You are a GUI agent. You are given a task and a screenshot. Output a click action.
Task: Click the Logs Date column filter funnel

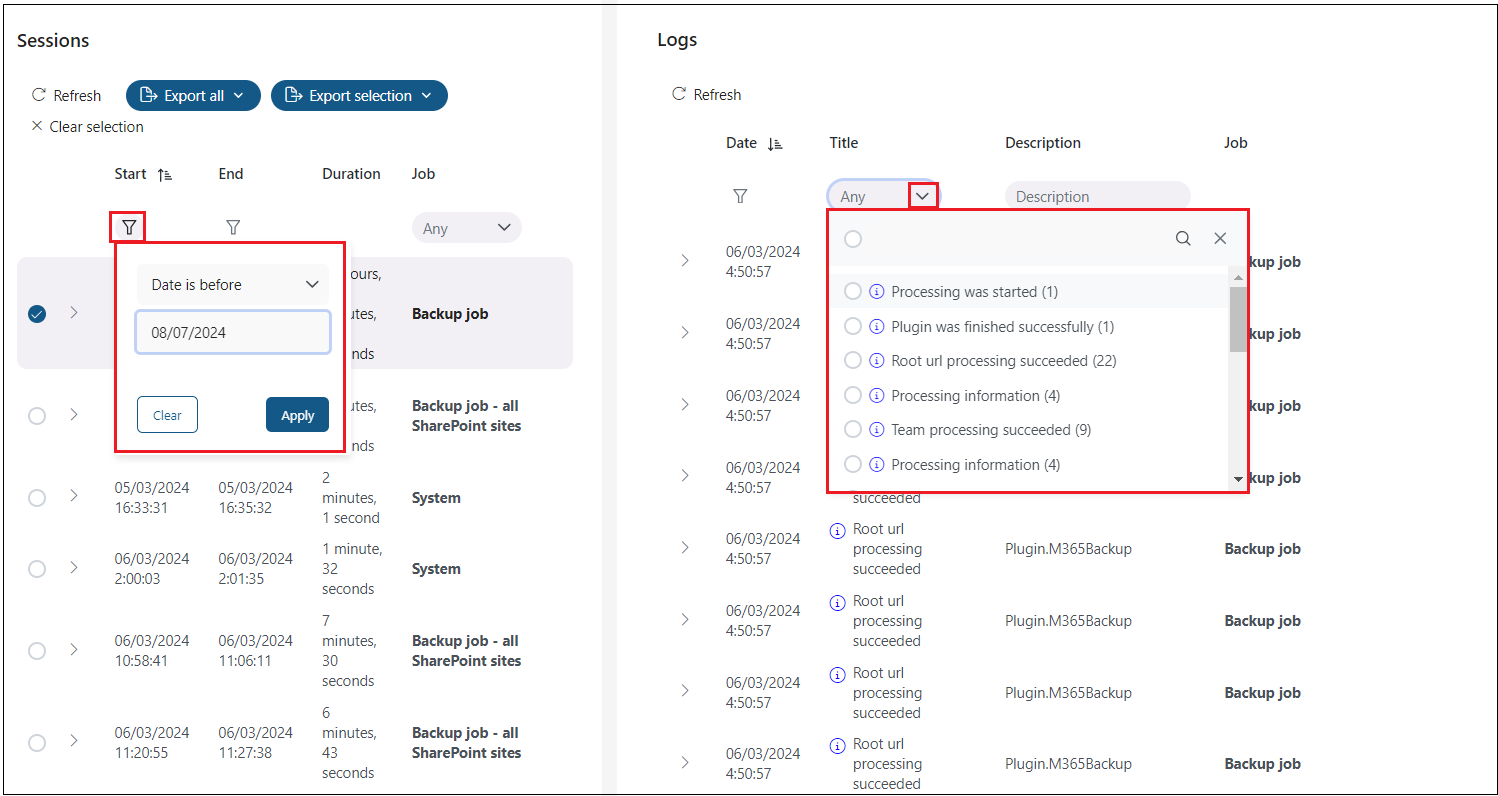pos(740,196)
